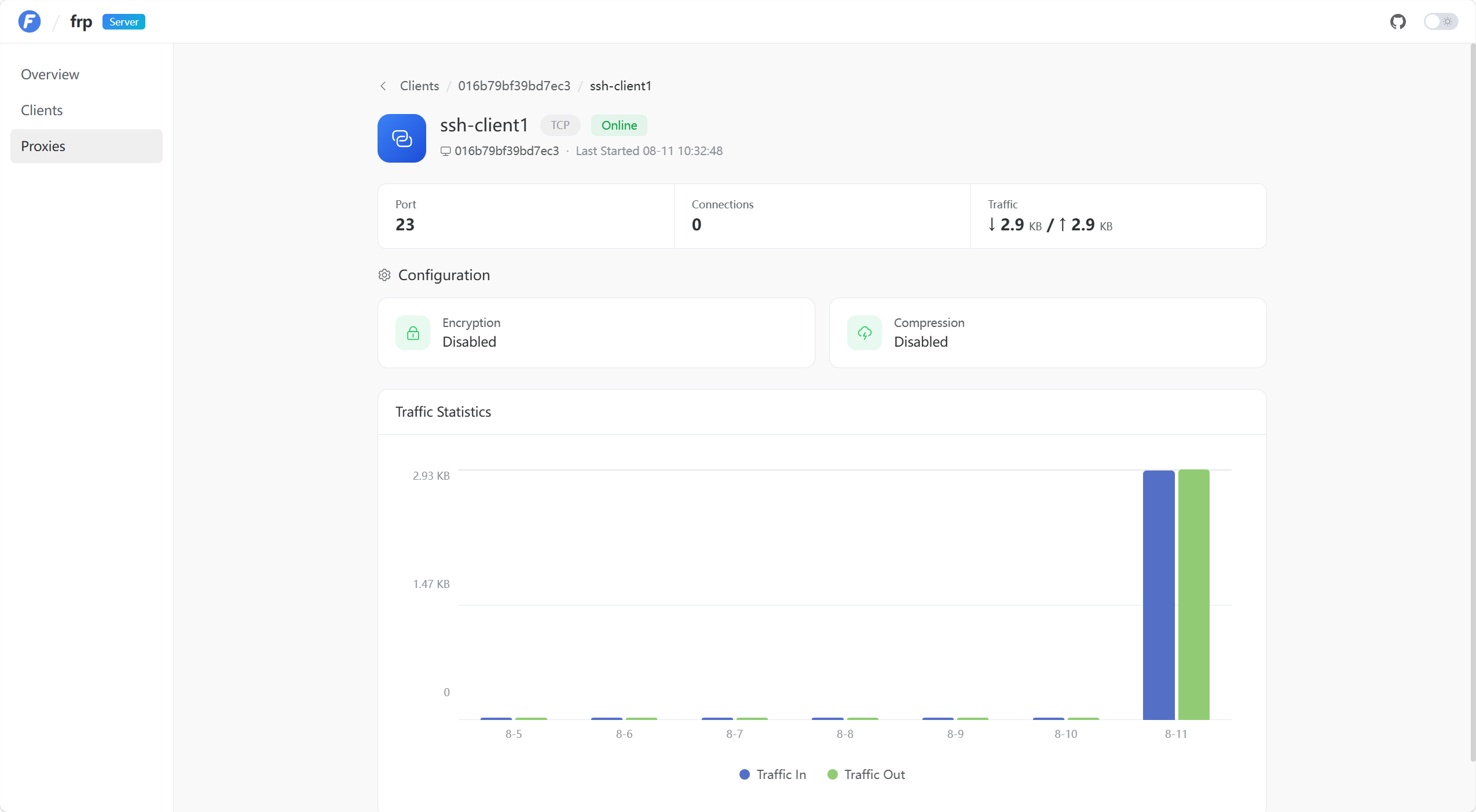Open the Overview menu item

coord(86,75)
